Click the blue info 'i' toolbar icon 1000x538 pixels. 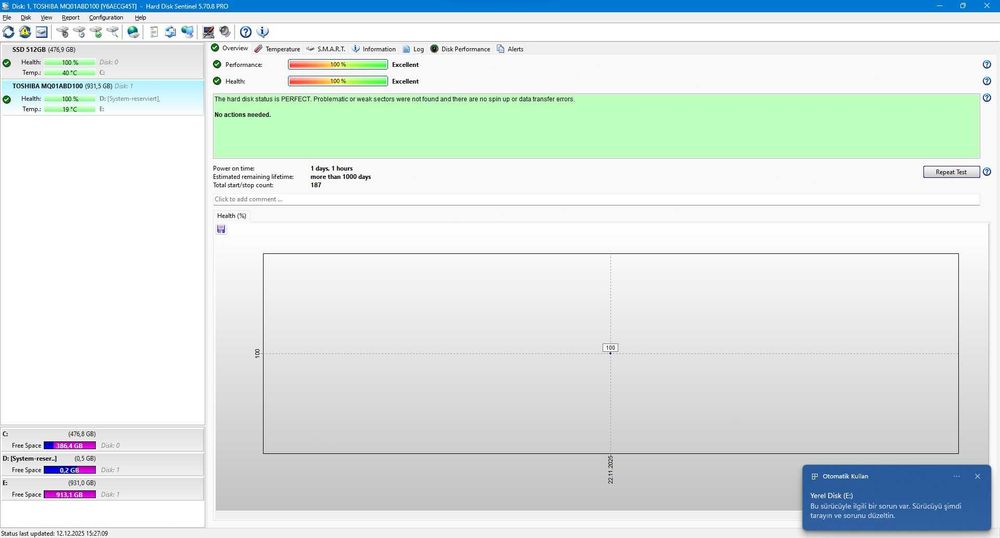point(262,32)
